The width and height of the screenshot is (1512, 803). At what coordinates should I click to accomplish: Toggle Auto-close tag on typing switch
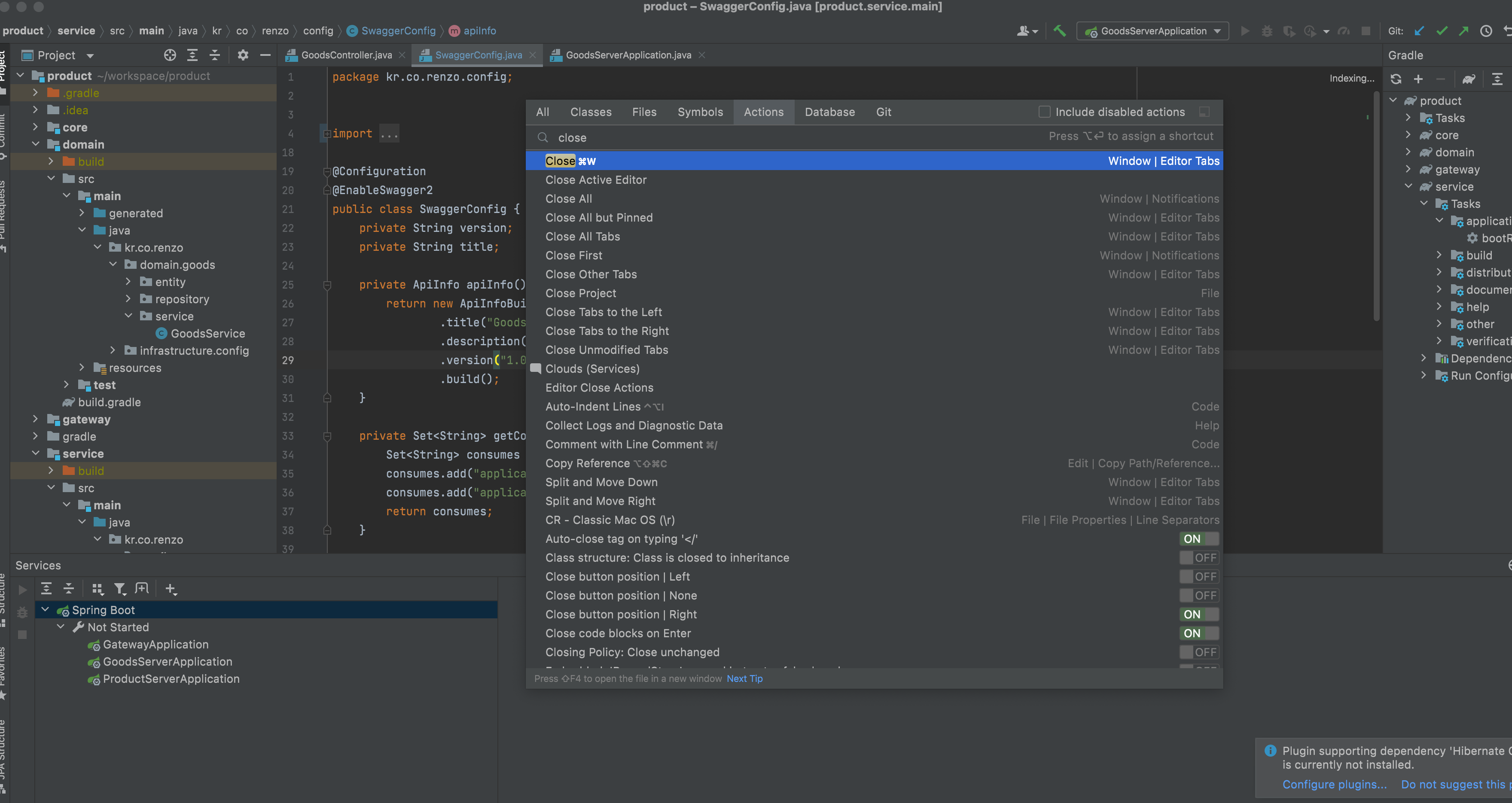(1198, 539)
